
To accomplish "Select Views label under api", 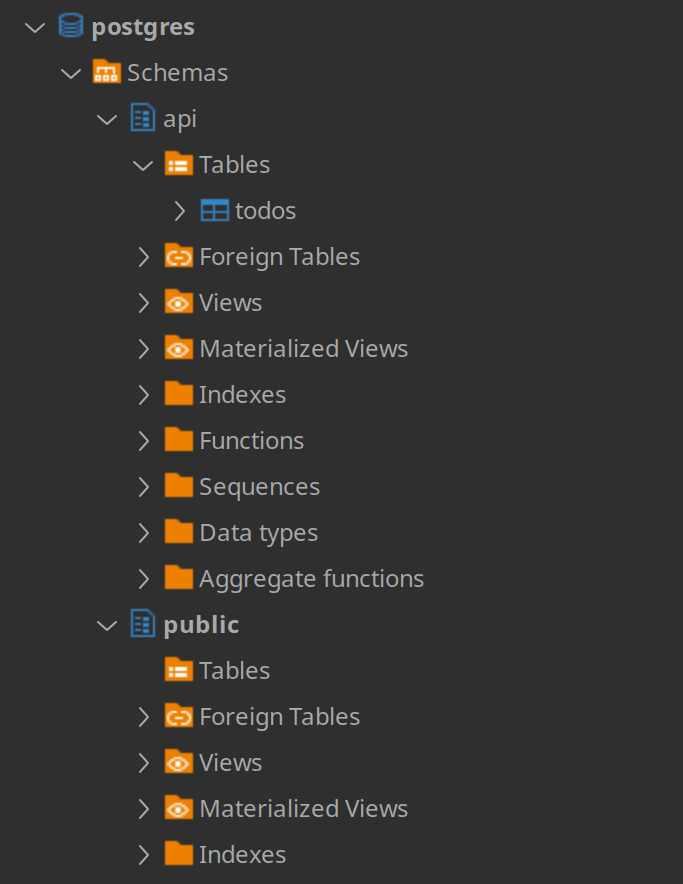I will [x=231, y=303].
